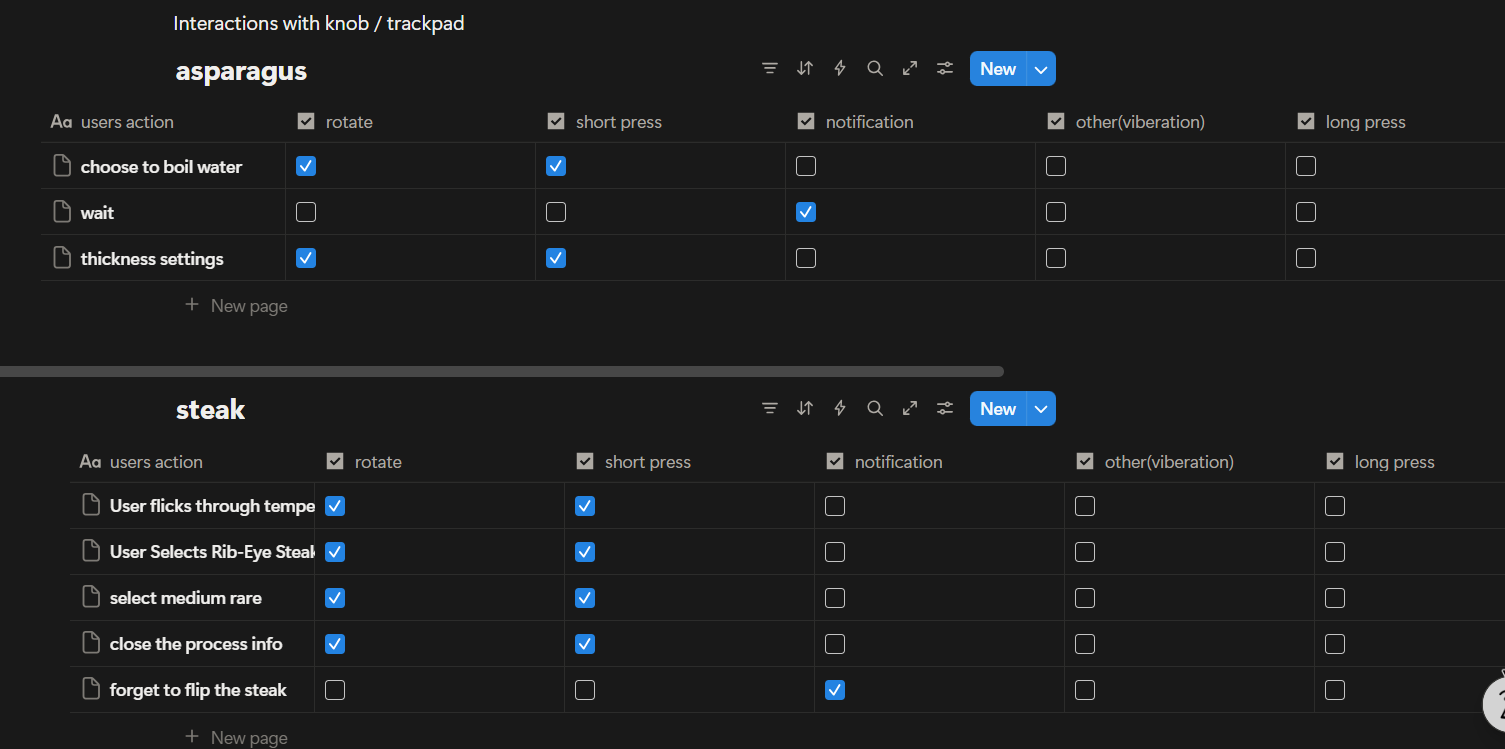Viewport: 1505px width, 749px height.
Task: Open automations lightning icon in asparagus toolbar
Action: [840, 69]
